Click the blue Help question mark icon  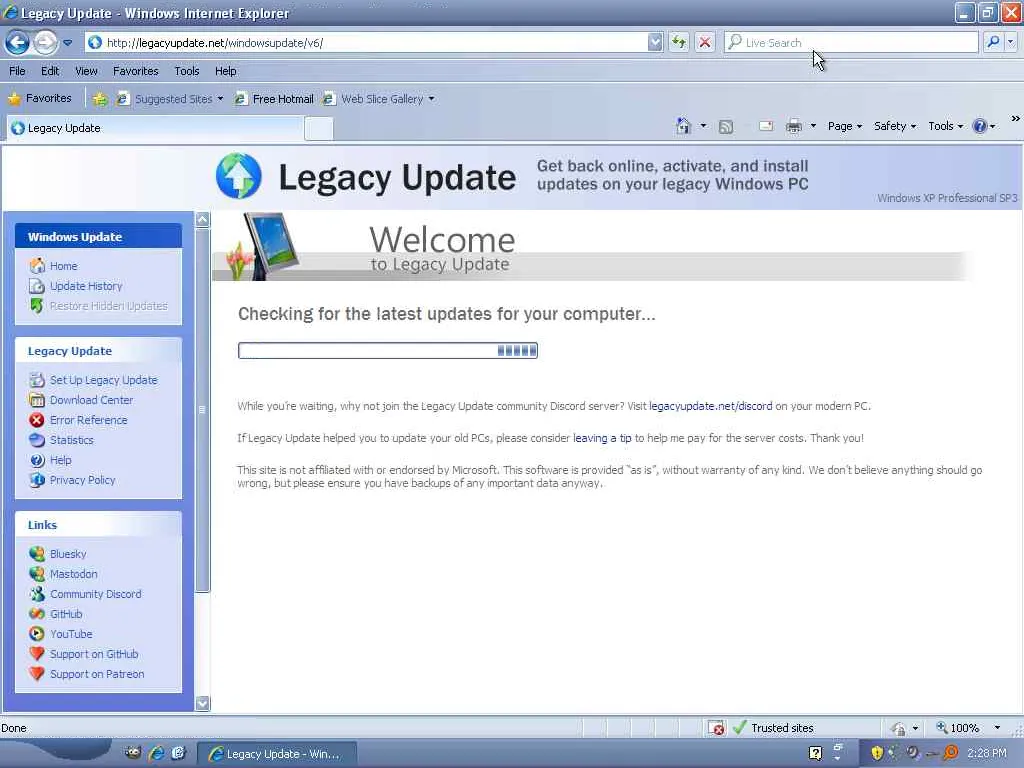(x=980, y=126)
